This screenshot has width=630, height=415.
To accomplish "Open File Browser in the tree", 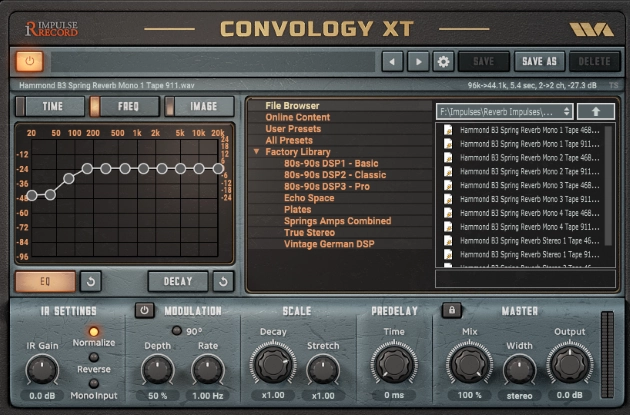I will [292, 106].
